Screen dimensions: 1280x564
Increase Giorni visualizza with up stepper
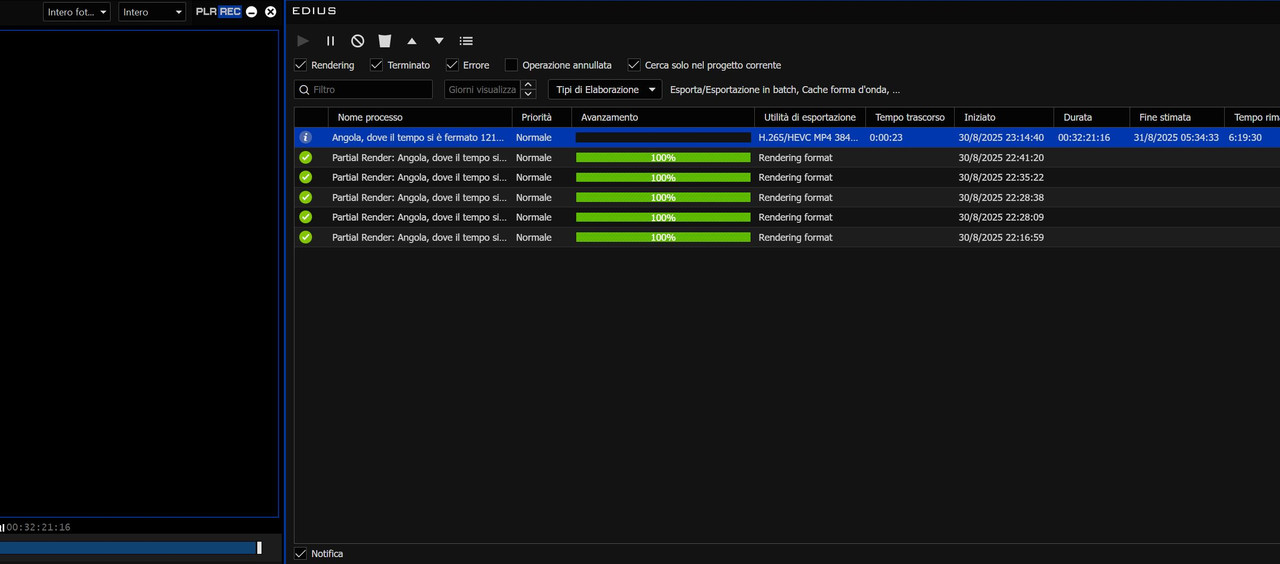528,85
